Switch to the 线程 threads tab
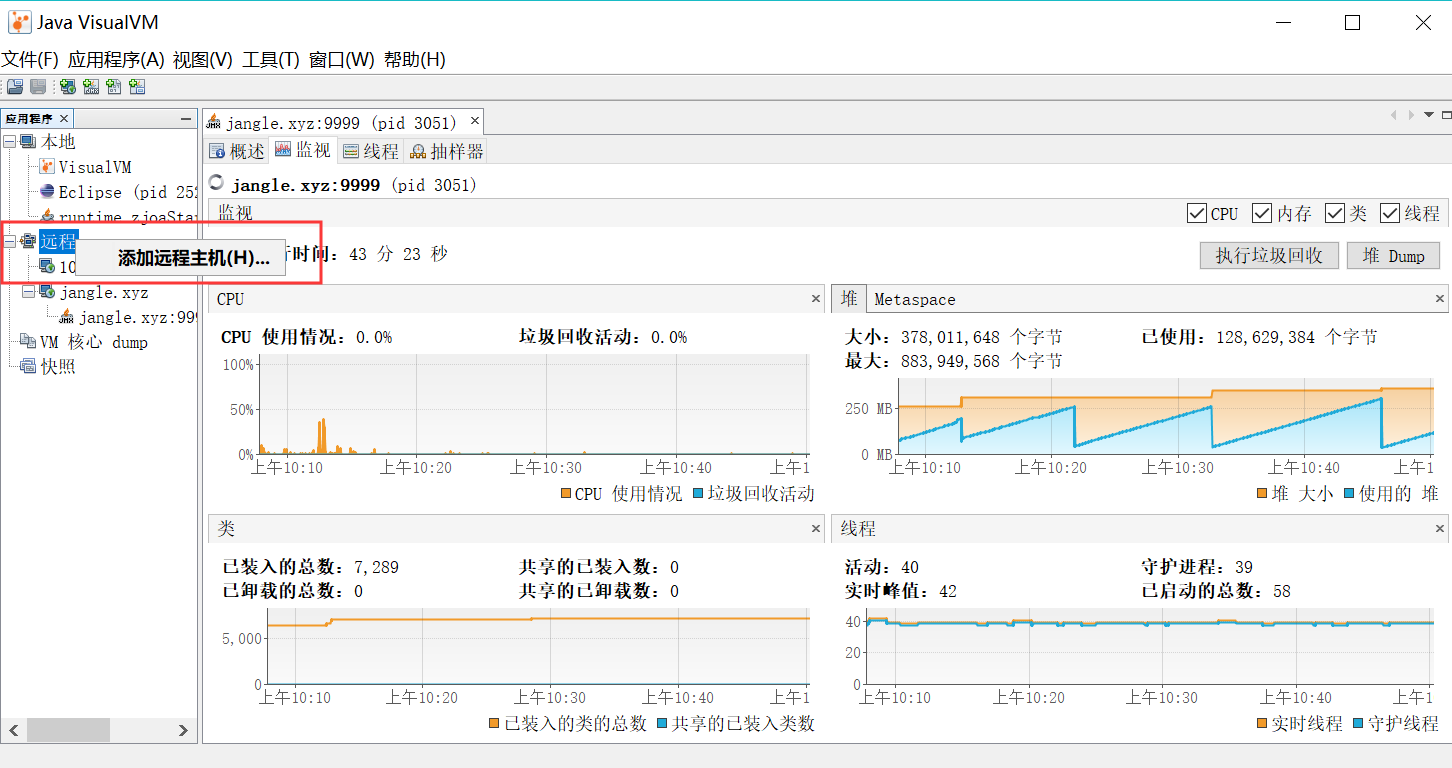The width and height of the screenshot is (1452, 768). [370, 151]
